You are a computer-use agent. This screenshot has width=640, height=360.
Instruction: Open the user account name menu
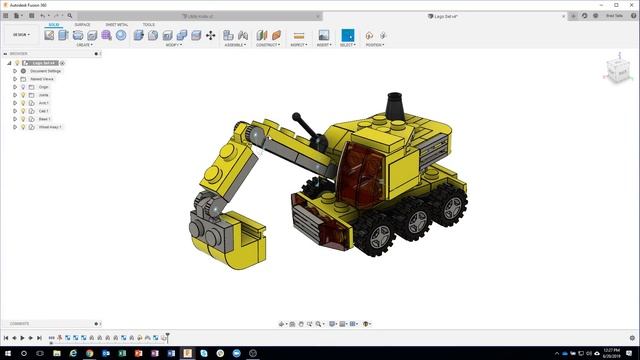point(614,16)
